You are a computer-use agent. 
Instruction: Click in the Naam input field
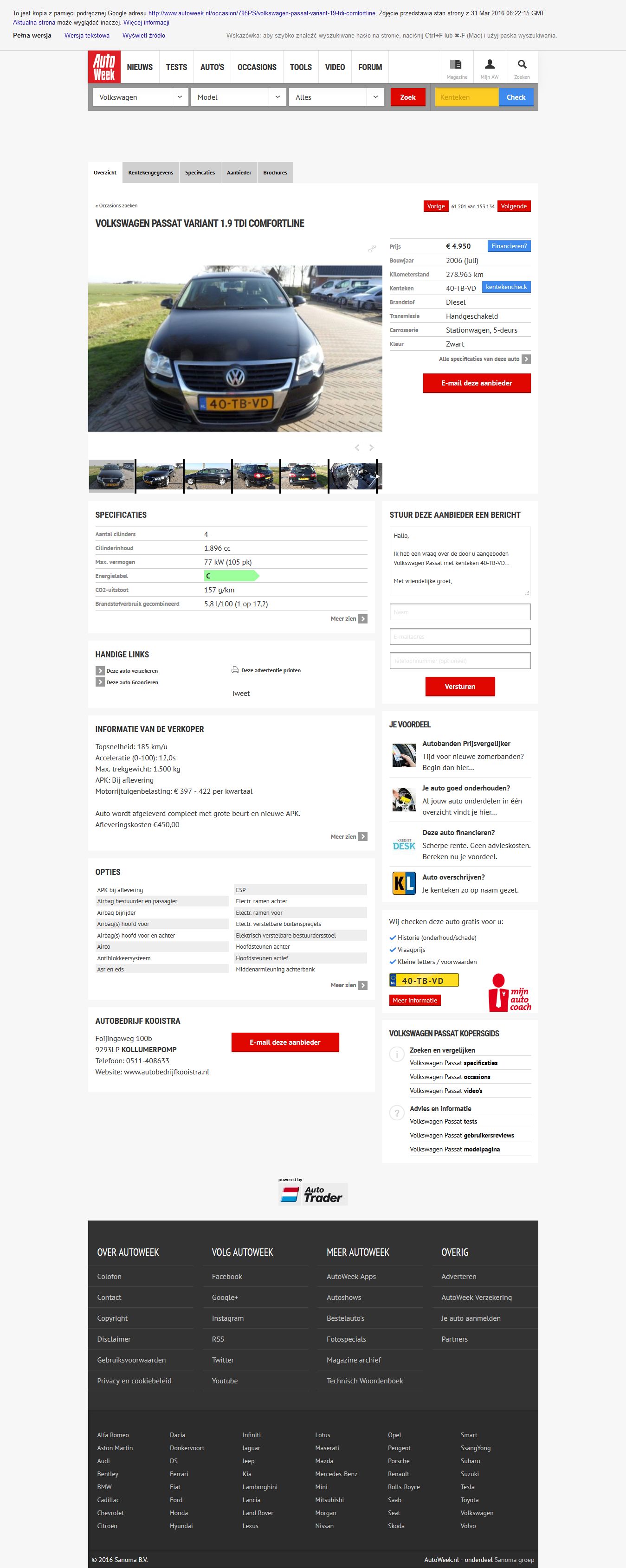coord(460,612)
